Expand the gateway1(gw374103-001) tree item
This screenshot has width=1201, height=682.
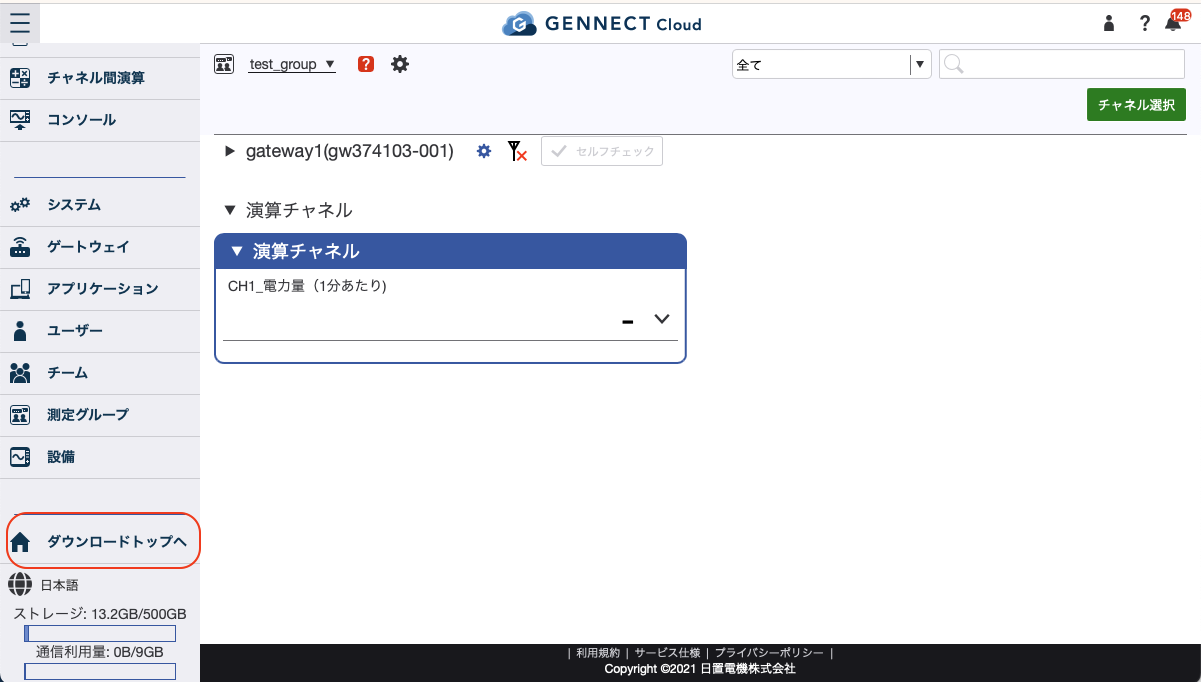tap(230, 151)
